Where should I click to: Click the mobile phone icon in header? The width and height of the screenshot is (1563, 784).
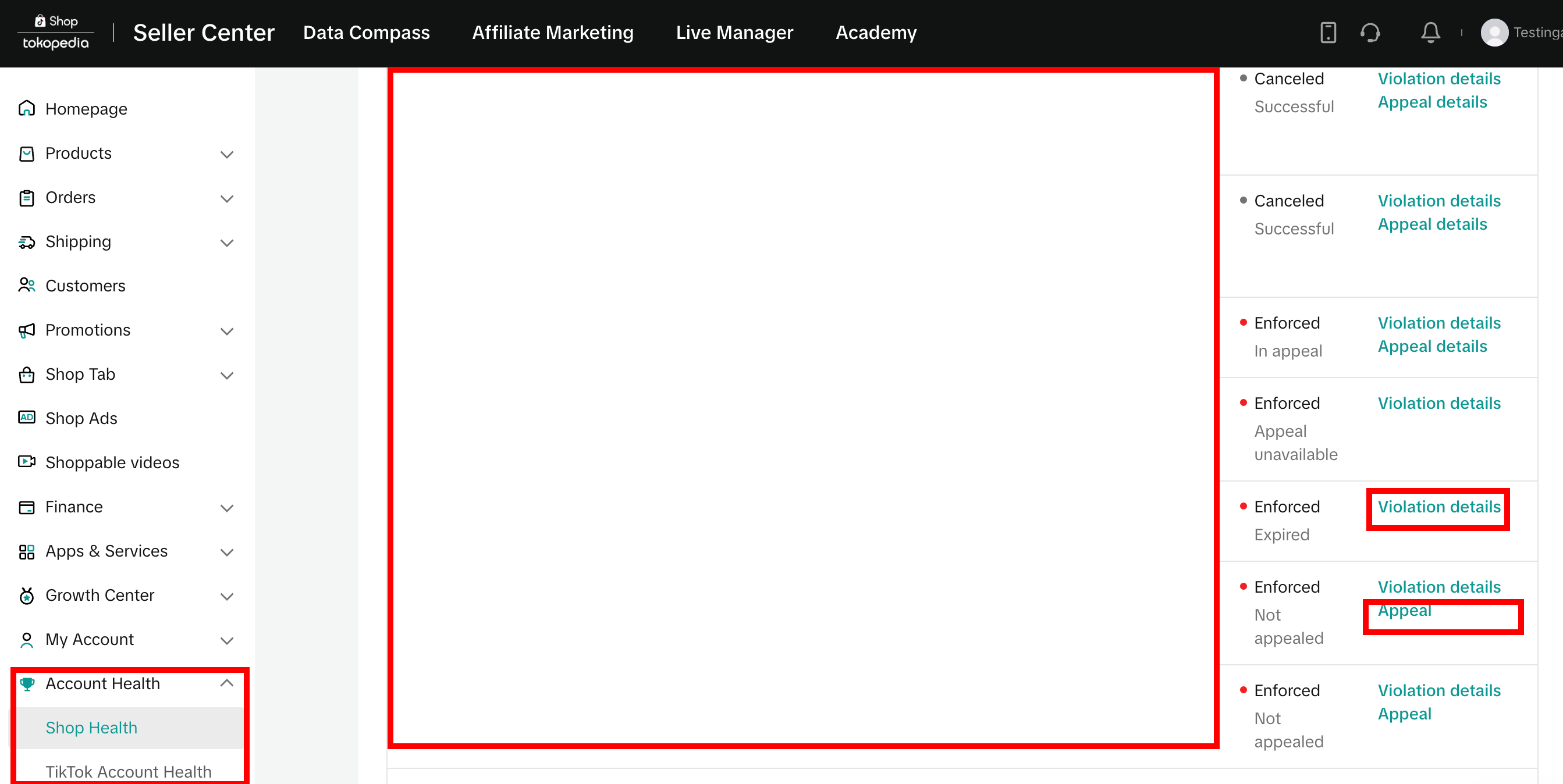[1327, 32]
